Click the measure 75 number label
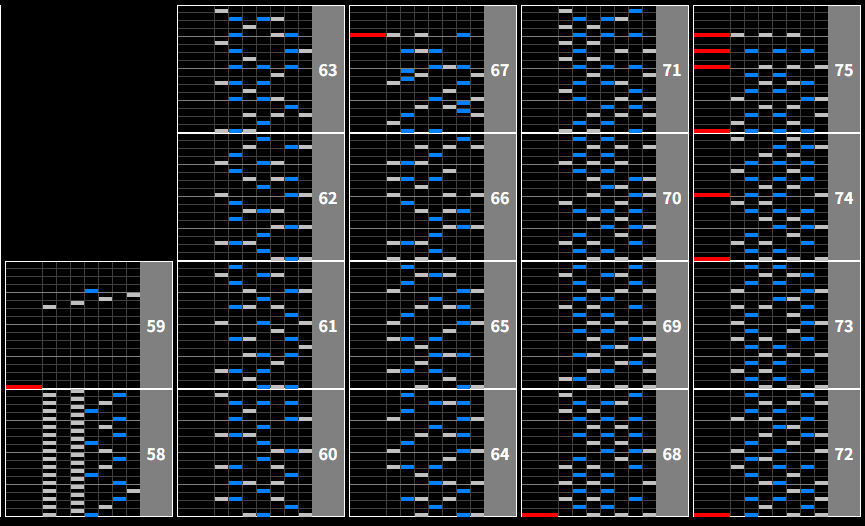The height and width of the screenshot is (526, 865). coord(844,70)
